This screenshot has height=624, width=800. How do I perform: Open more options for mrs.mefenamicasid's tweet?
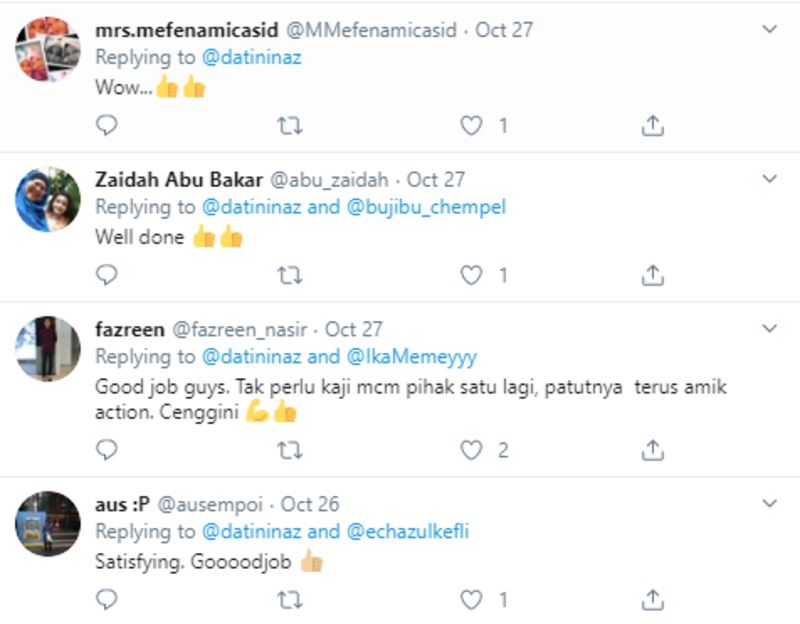point(769,30)
